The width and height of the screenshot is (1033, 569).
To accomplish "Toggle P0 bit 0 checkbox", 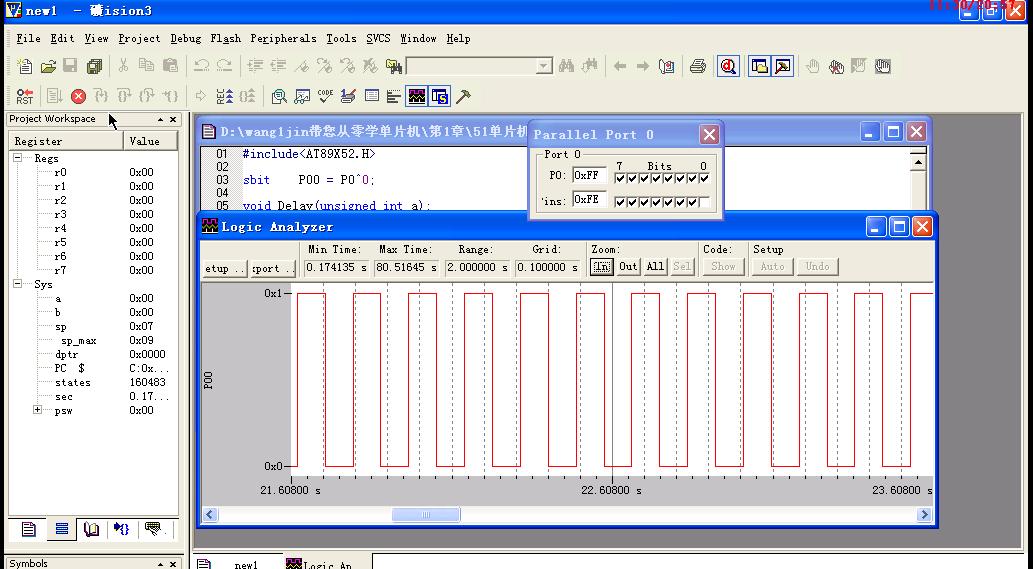I will (x=704, y=178).
